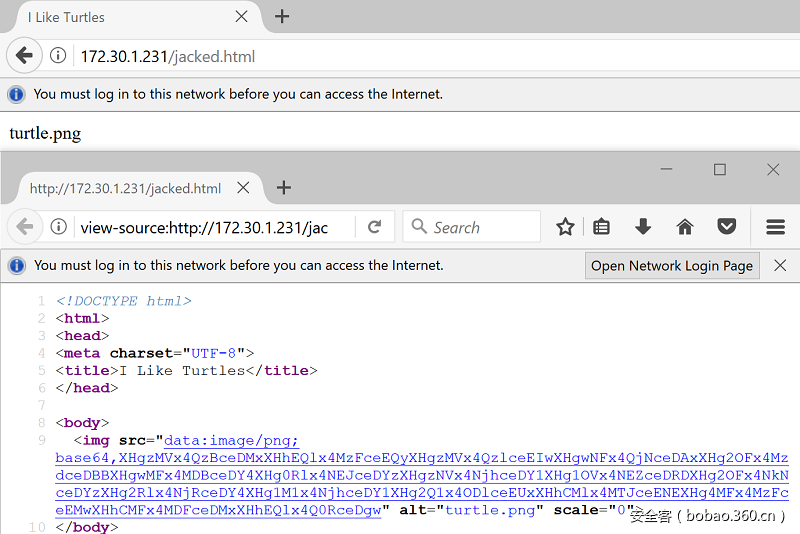Screen dimensions: 800x534
Task: Show site information in view-source window
Action: (59, 226)
